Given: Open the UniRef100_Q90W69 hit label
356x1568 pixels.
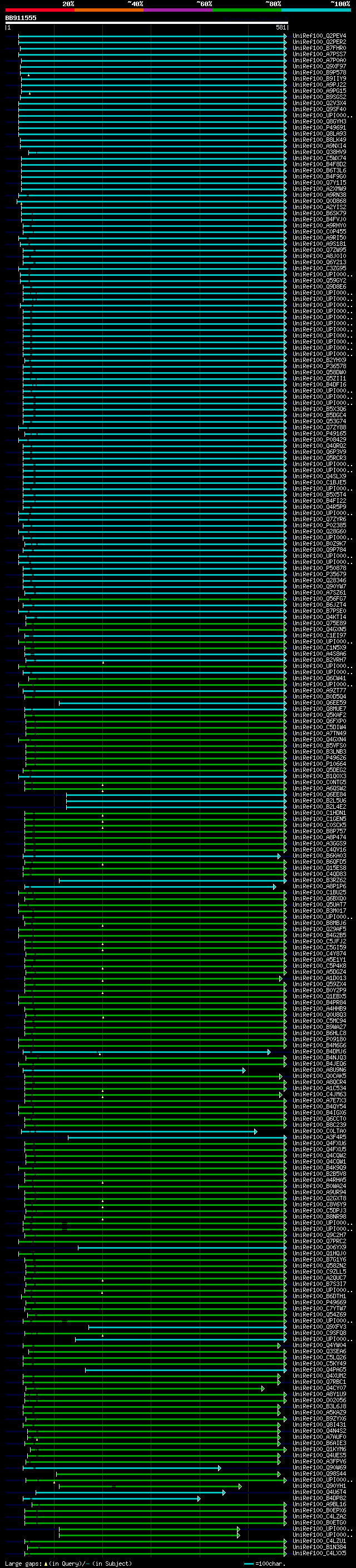Looking at the screenshot, I should (x=319, y=1468).
